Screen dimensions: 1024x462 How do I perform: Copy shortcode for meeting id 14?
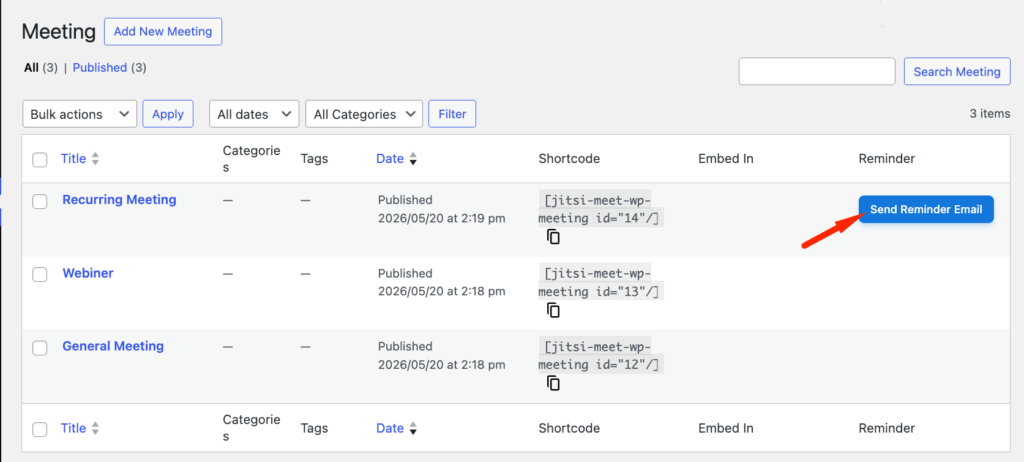tap(553, 237)
